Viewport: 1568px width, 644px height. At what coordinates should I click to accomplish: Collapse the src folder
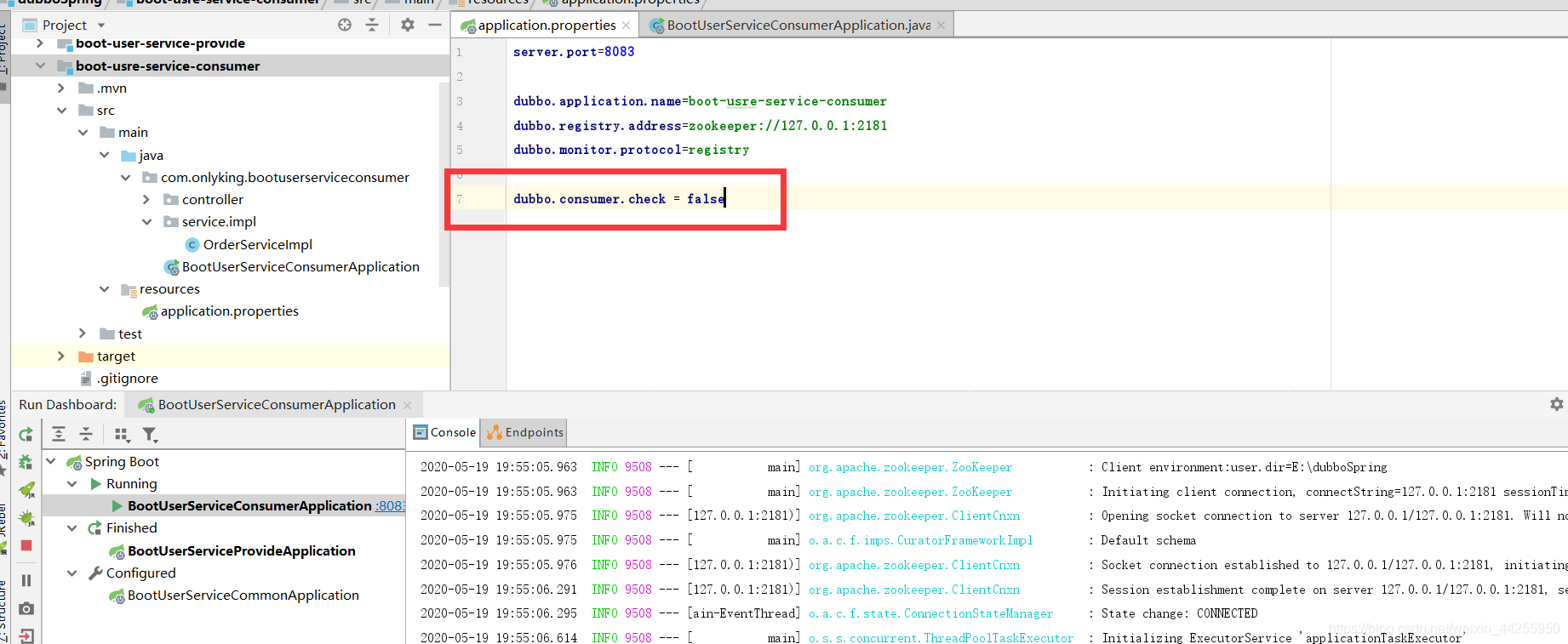click(x=61, y=110)
